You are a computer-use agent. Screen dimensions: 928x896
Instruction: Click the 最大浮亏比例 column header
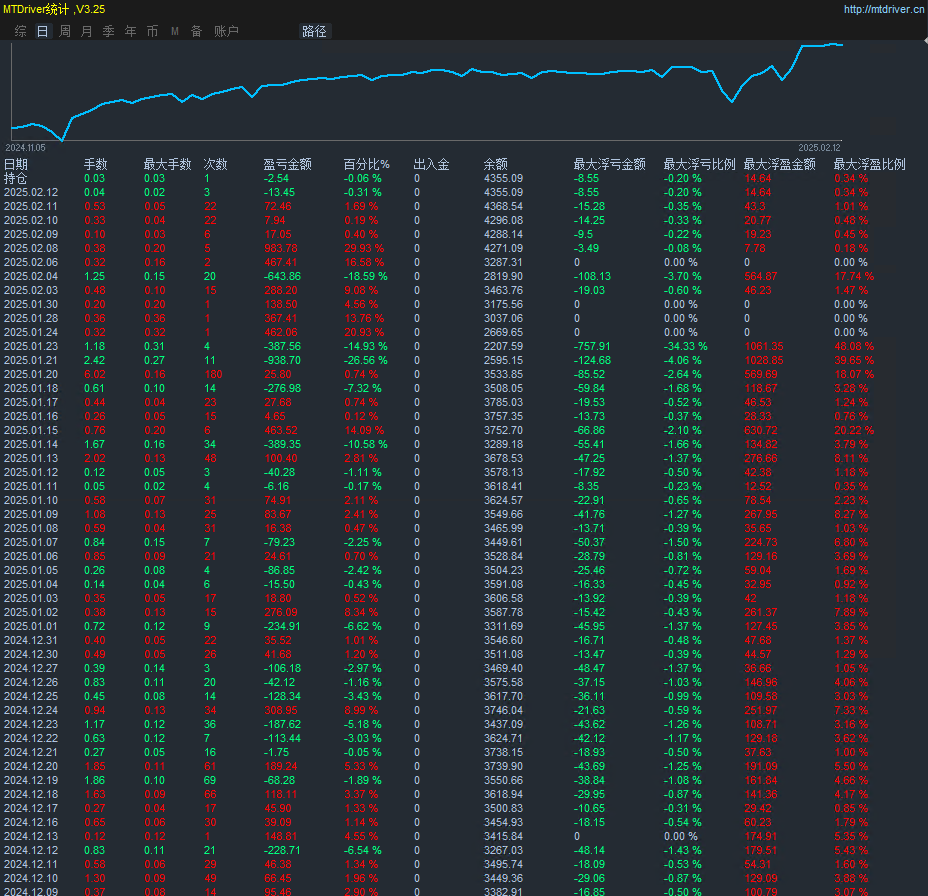(x=700, y=165)
